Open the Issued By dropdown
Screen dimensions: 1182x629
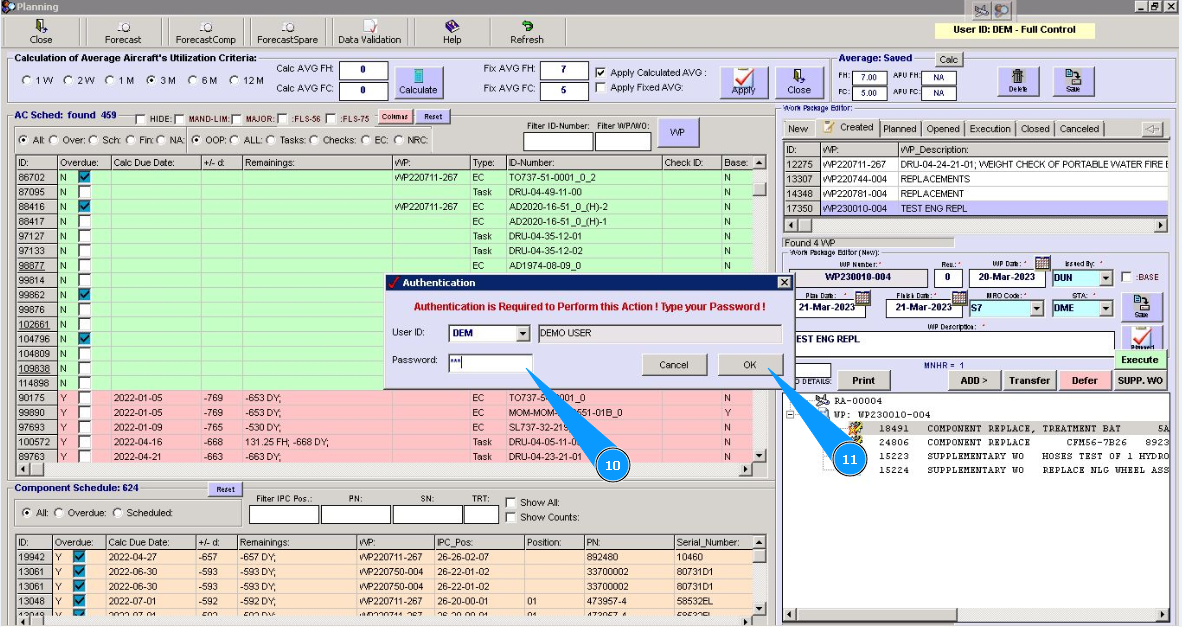pos(1105,278)
